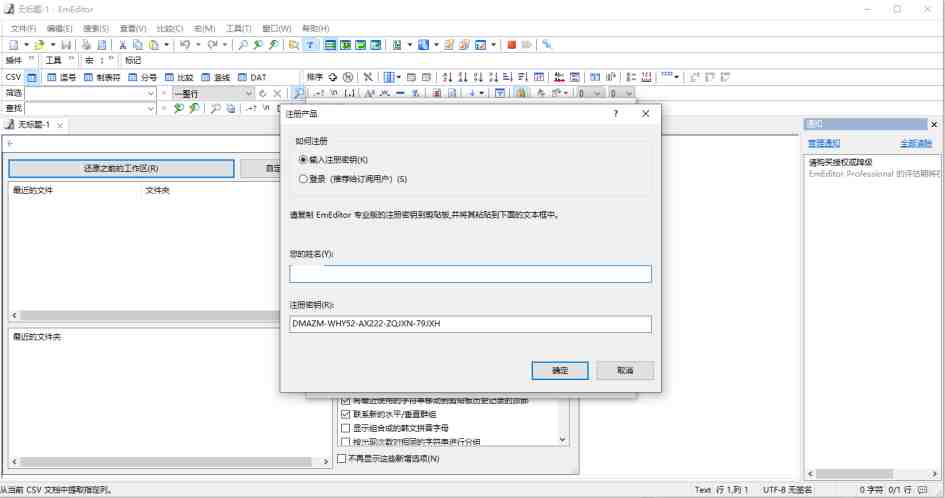Click the highlighted filter magnifier icon
Image resolution: width=945 pixels, height=498 pixels.
[298, 93]
